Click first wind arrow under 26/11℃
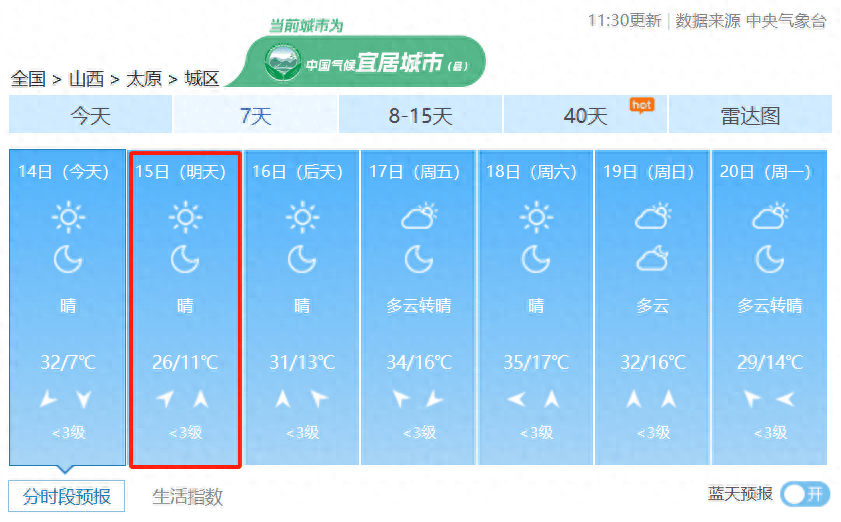841x522 pixels. (x=165, y=399)
